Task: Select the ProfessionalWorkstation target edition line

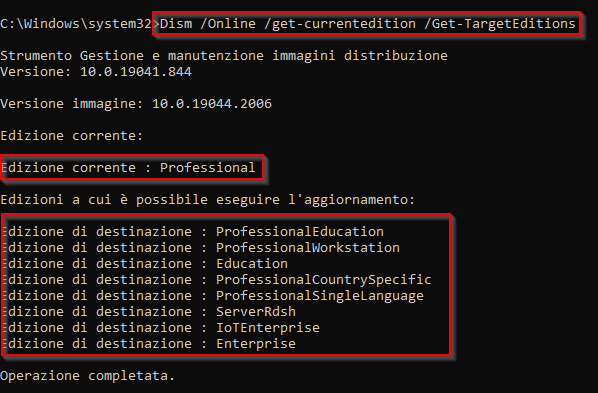Action: pyautogui.click(x=200, y=248)
